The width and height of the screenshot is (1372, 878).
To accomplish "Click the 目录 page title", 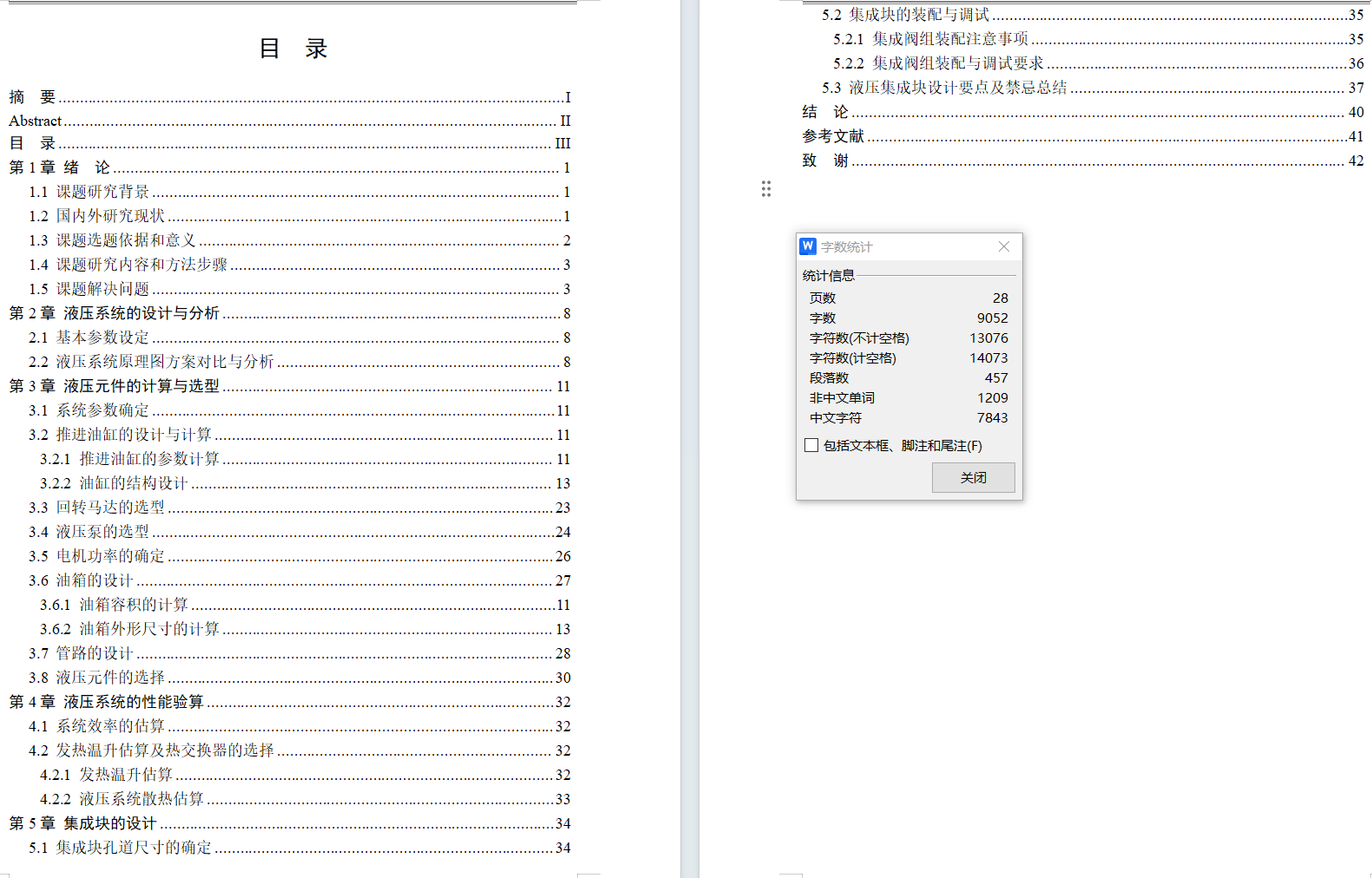I will (293, 49).
